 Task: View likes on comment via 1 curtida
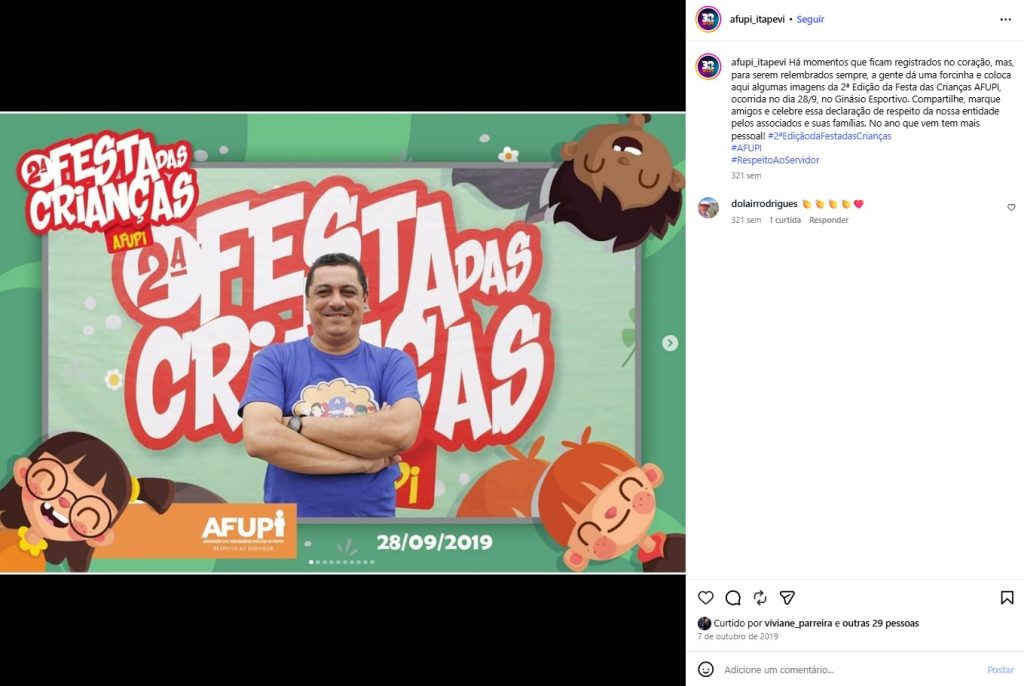pos(784,220)
